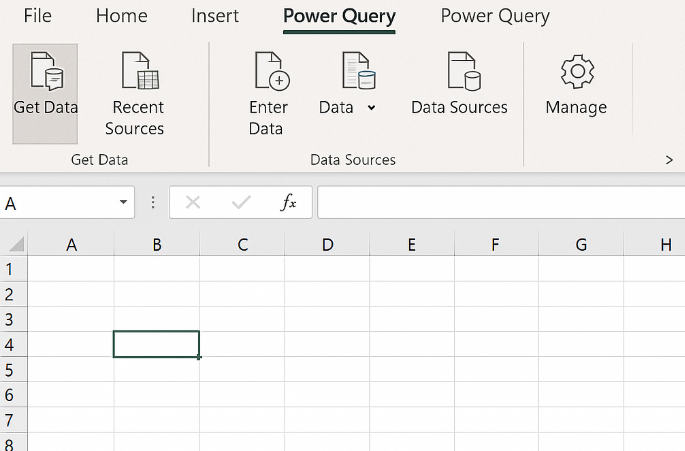Click the Enter Data icon
Screen dimensions: 685x451
(272, 71)
